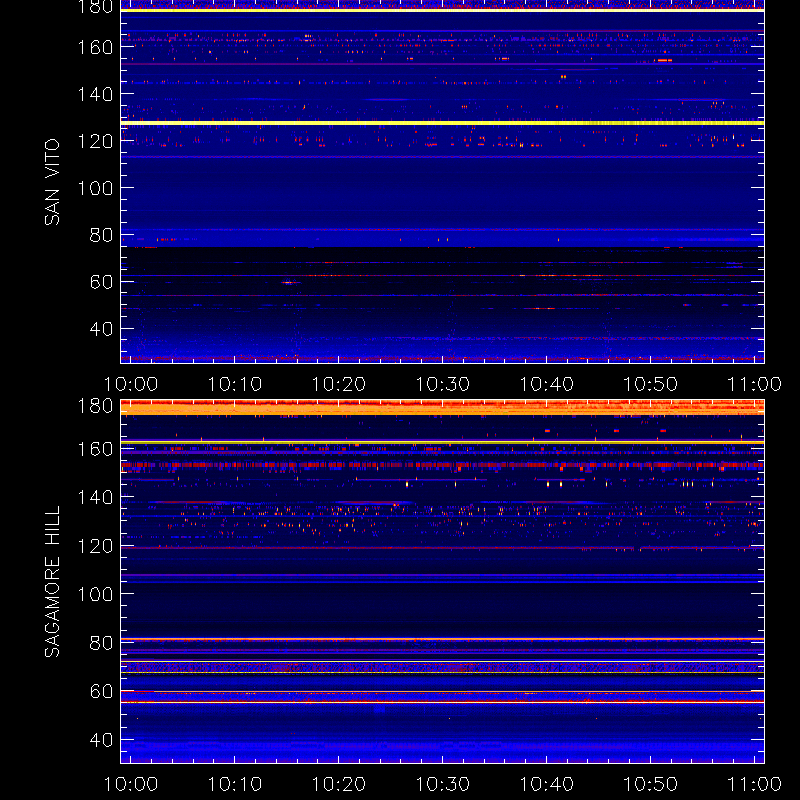The image size is (800, 800).
Task: Click 10:10 time label under SAGAMORE HILL plot
Action: pos(235,784)
